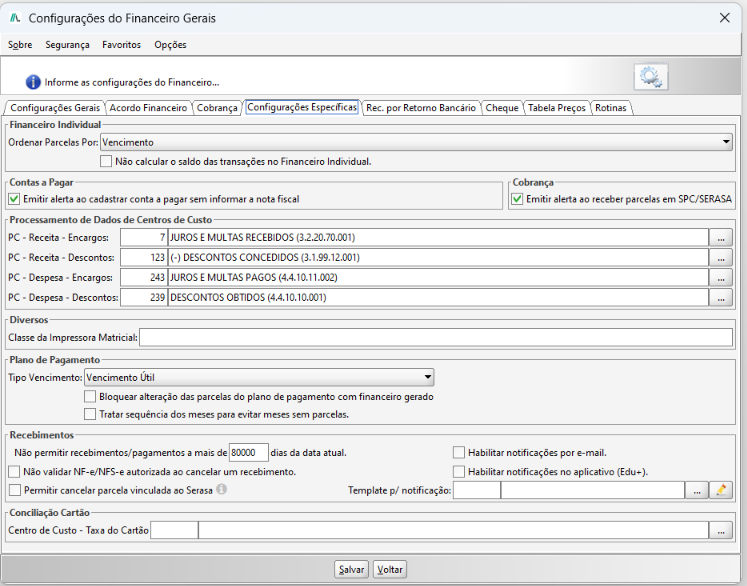Viewport: 747px width, 586px height.
Task: Click the gear settings icon button
Action: [x=651, y=77]
